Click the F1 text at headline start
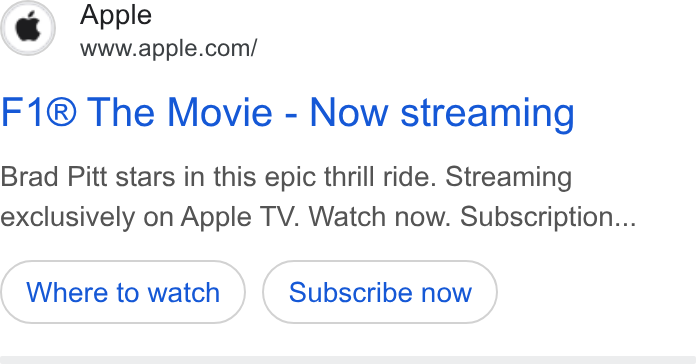 pos(22,112)
